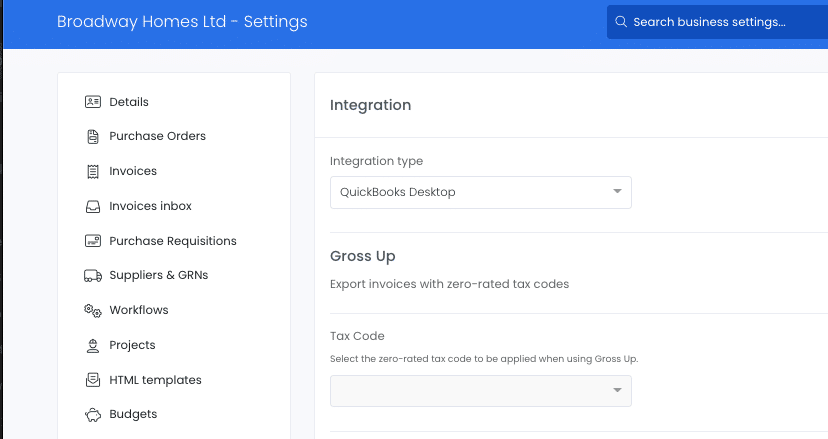Screen dimensions: 828x439
Task: Expand the Tax Code dropdown
Action: (481, 391)
